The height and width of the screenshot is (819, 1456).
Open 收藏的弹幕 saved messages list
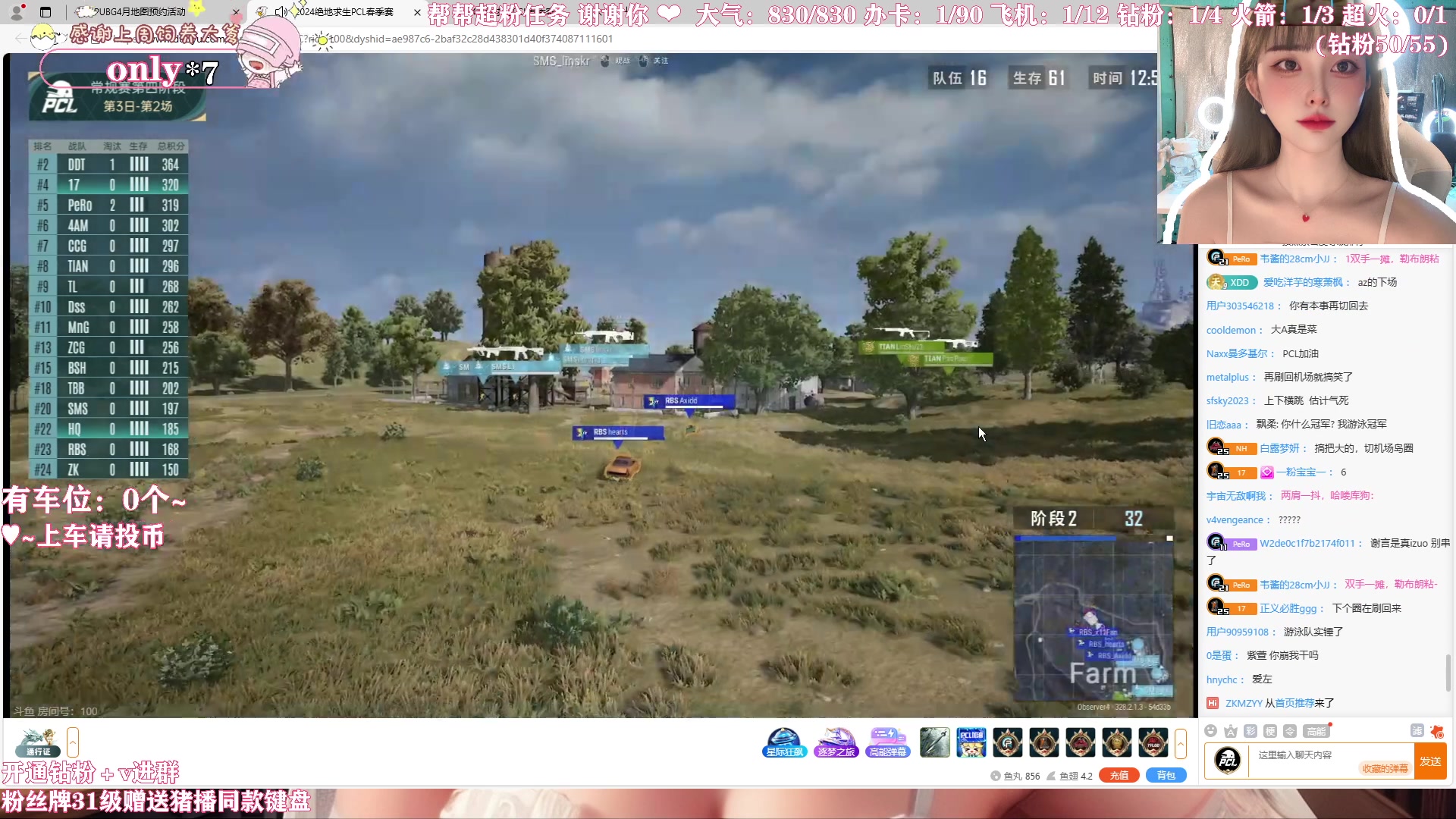pos(1385,768)
